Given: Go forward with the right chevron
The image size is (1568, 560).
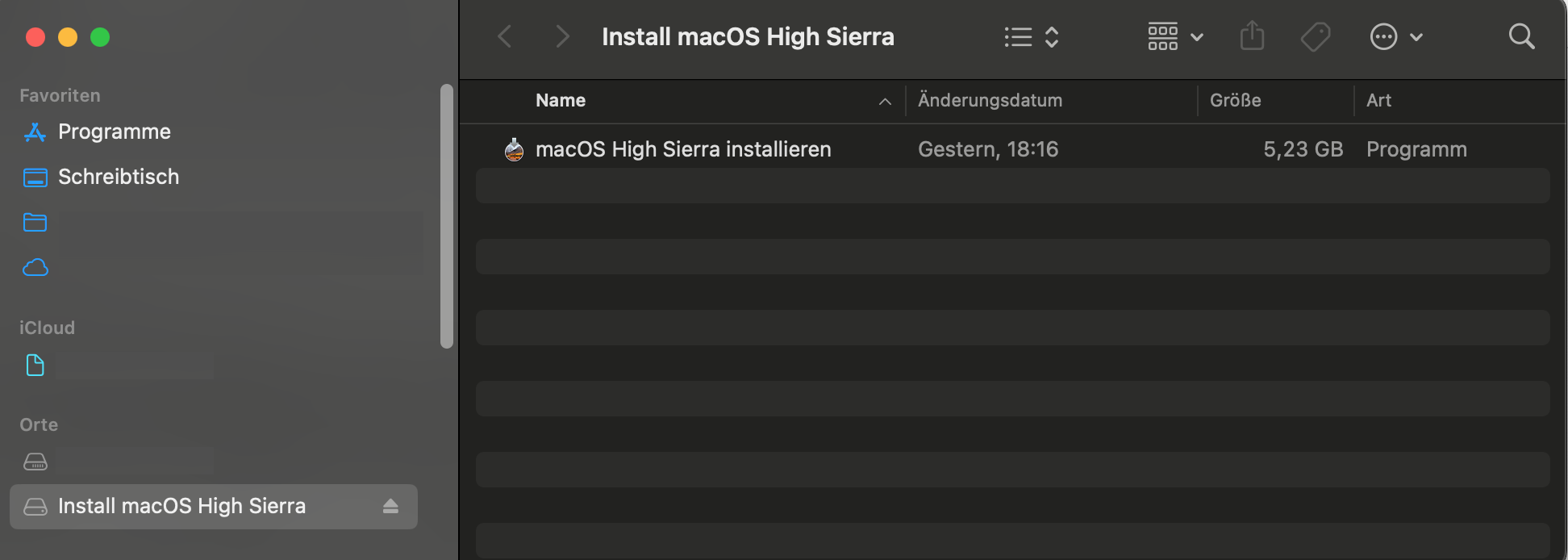Looking at the screenshot, I should [562, 36].
